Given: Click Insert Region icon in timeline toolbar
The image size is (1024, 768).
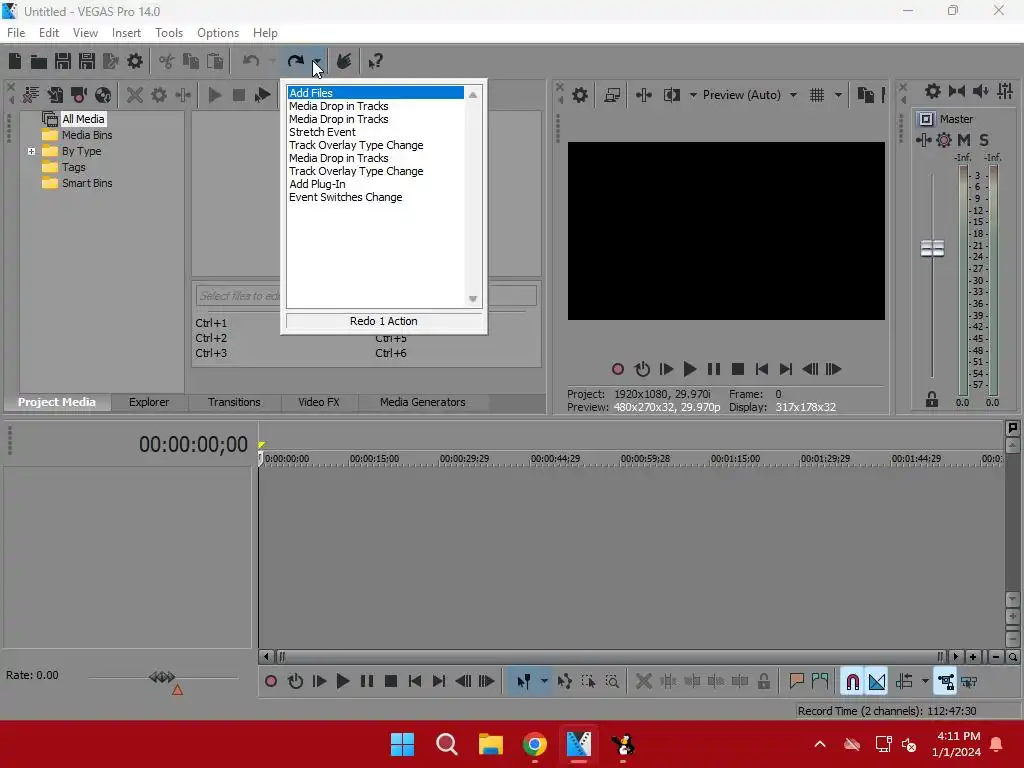Looking at the screenshot, I should coord(820,682).
